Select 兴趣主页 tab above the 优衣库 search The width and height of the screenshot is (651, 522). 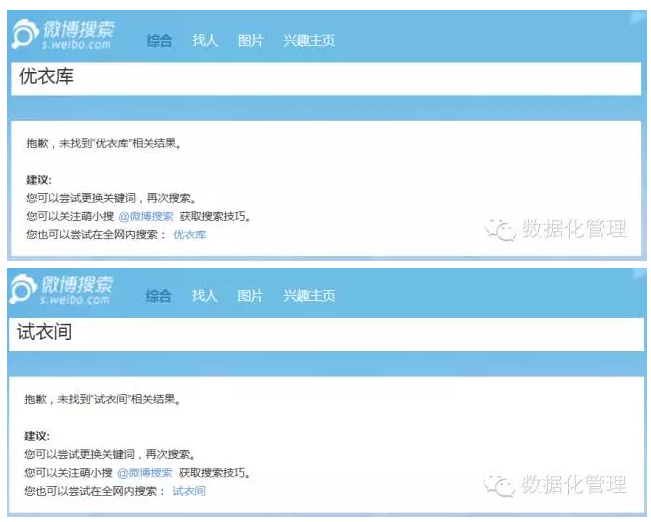pyautogui.click(x=309, y=40)
